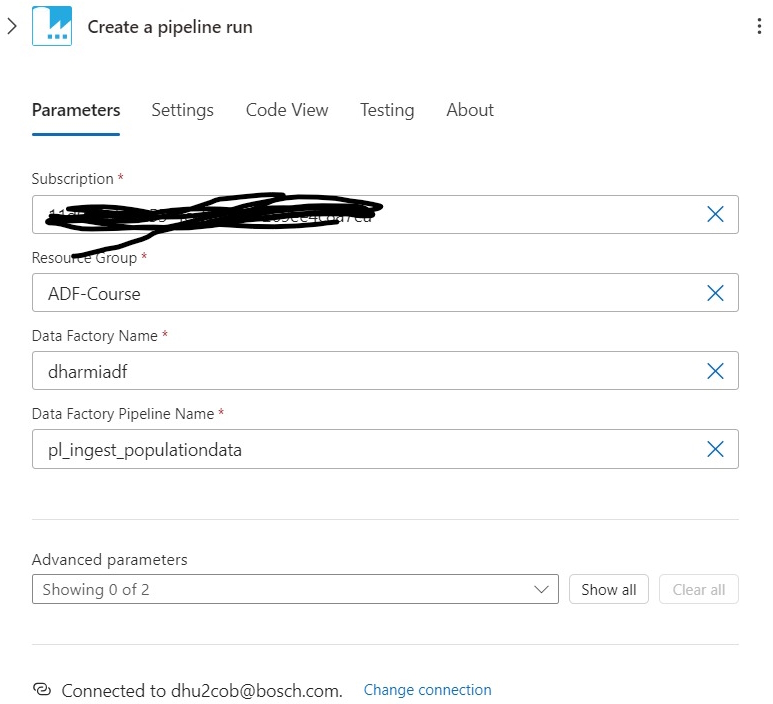Go to the Testing tab
Image resolution: width=773 pixels, height=704 pixels.
[387, 110]
